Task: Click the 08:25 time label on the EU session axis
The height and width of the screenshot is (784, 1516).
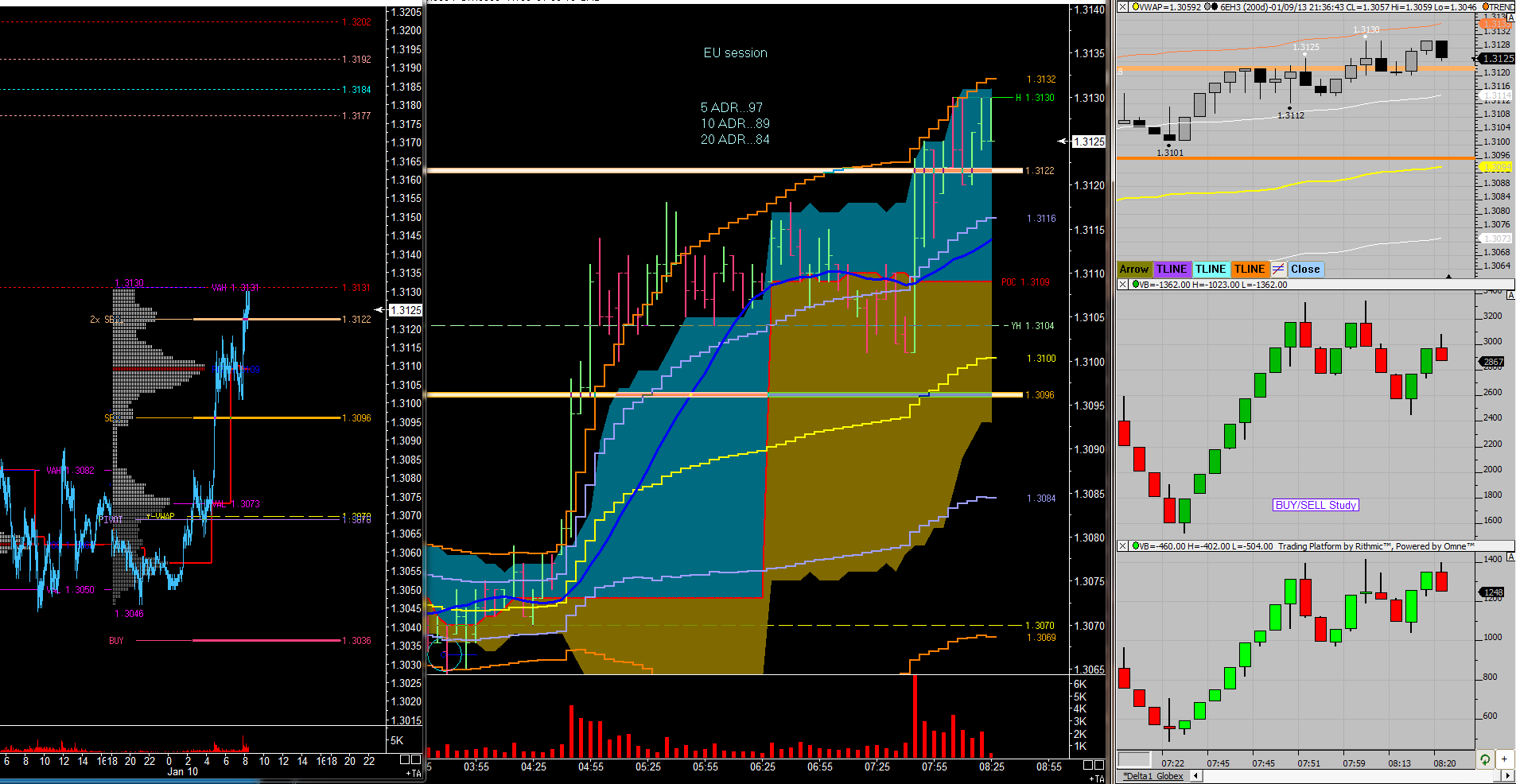Action: point(991,767)
